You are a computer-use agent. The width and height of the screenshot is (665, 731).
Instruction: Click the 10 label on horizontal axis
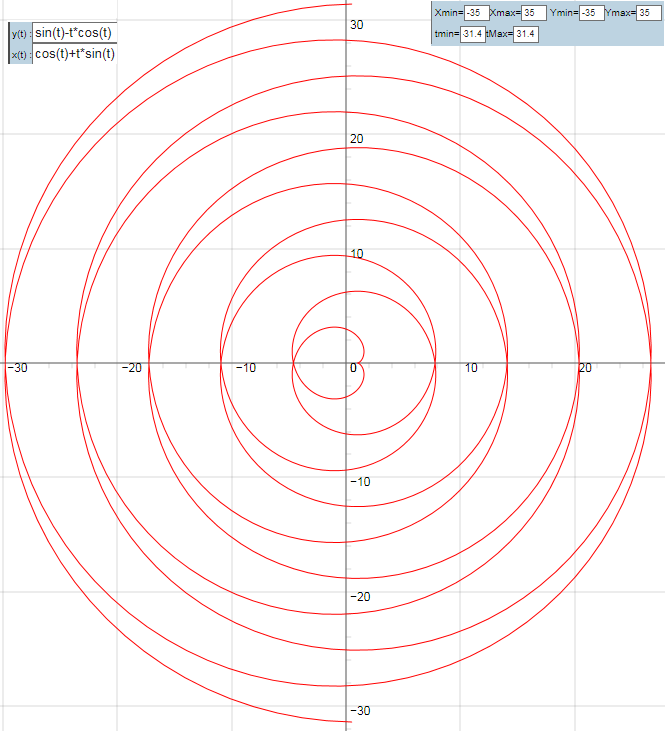(x=470, y=368)
